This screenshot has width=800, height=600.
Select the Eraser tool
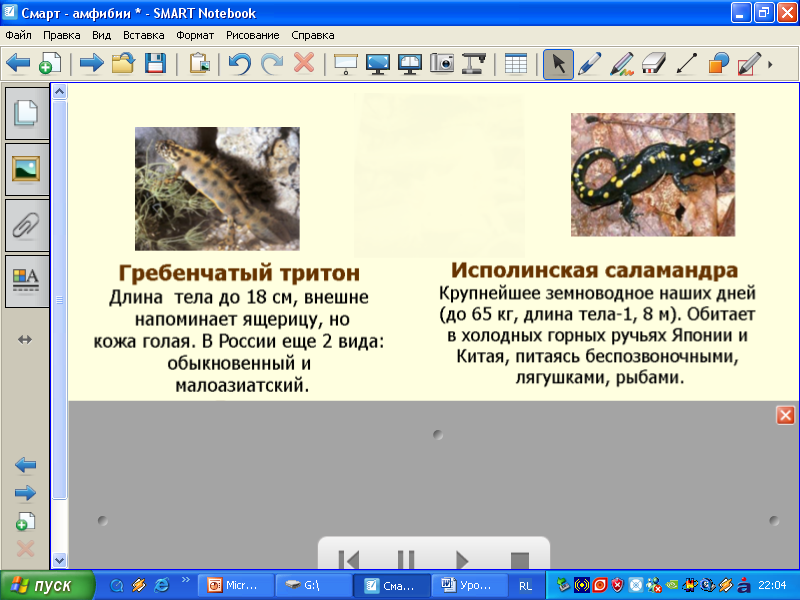tap(654, 64)
